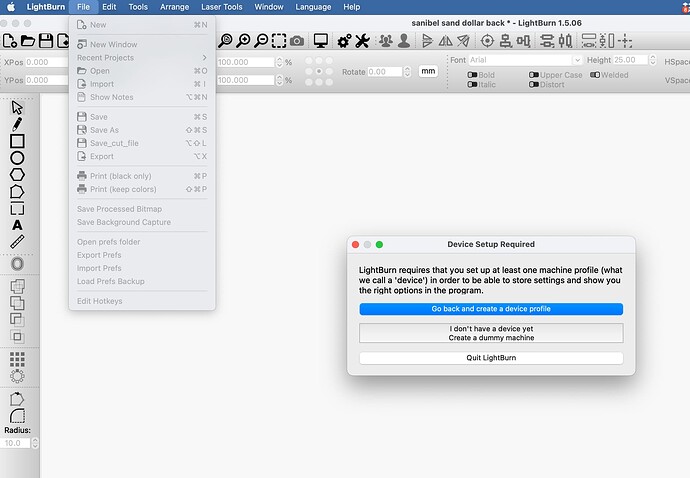Click the Zoom In magnifier icon
This screenshot has height=478, width=690.
(x=243, y=41)
